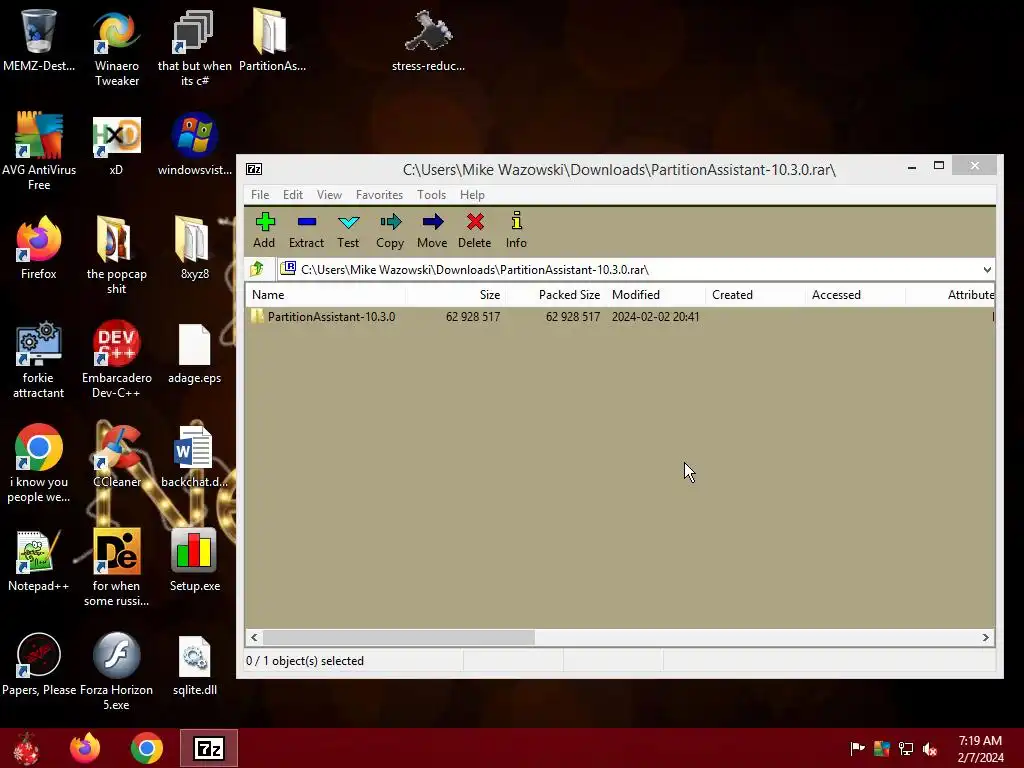Click the taskbar clock showing 7:19 AM
1024x768 pixels.
(x=980, y=748)
